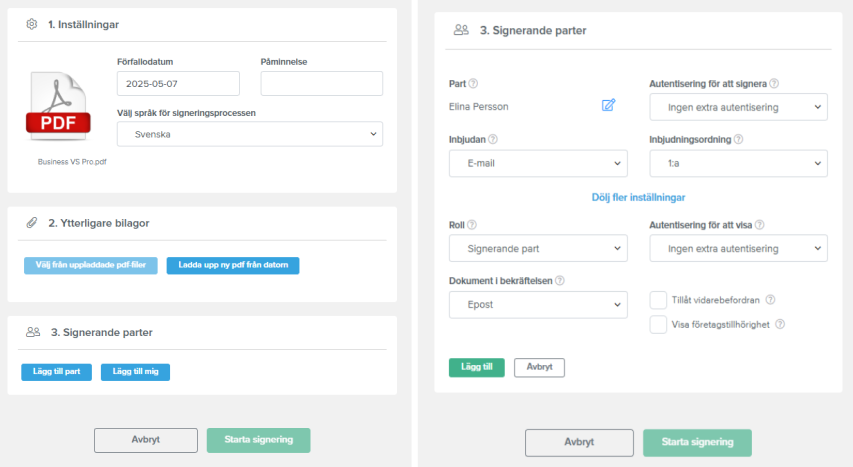Open help for Autentisering för att signera
Viewport: 853px width, 467px height.
point(774,83)
